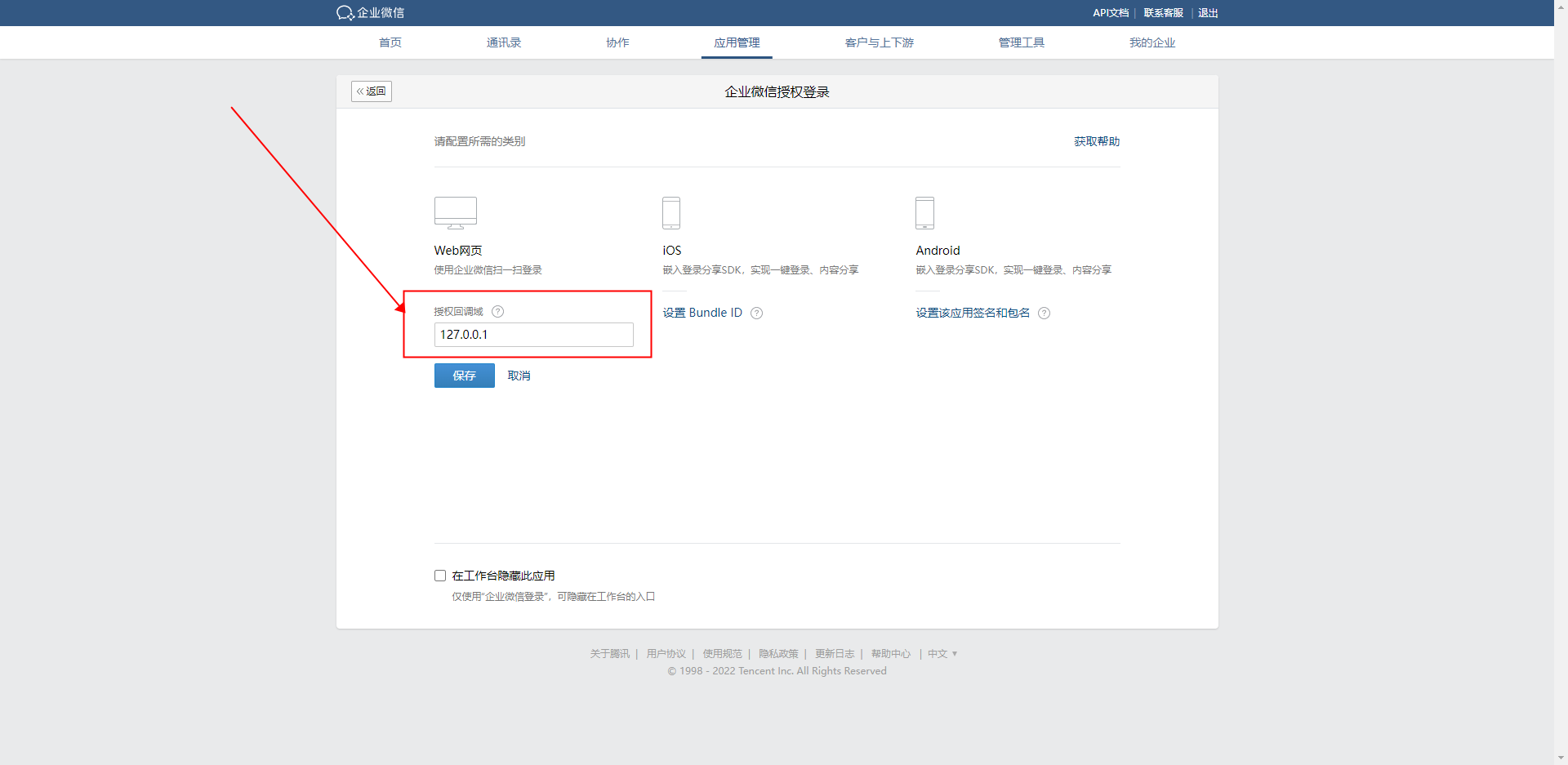Viewport: 1568px width, 765px height.
Task: Focus the 授权回调域 input field
Action: pyautogui.click(x=533, y=335)
